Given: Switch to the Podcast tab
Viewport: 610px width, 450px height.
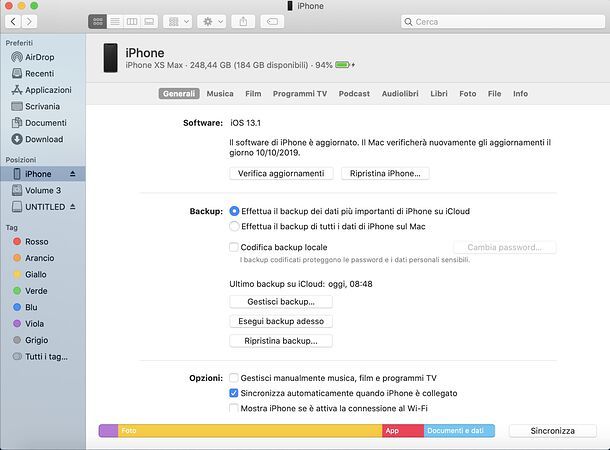Looking at the screenshot, I should [354, 94].
